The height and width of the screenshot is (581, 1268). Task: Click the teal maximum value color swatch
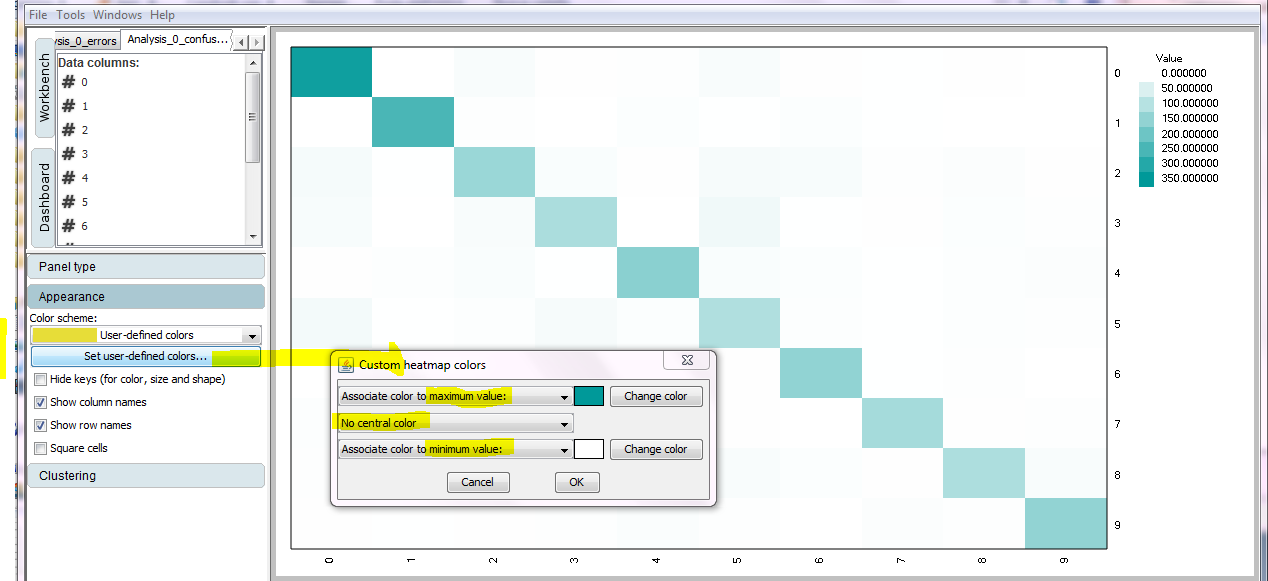[x=589, y=396]
